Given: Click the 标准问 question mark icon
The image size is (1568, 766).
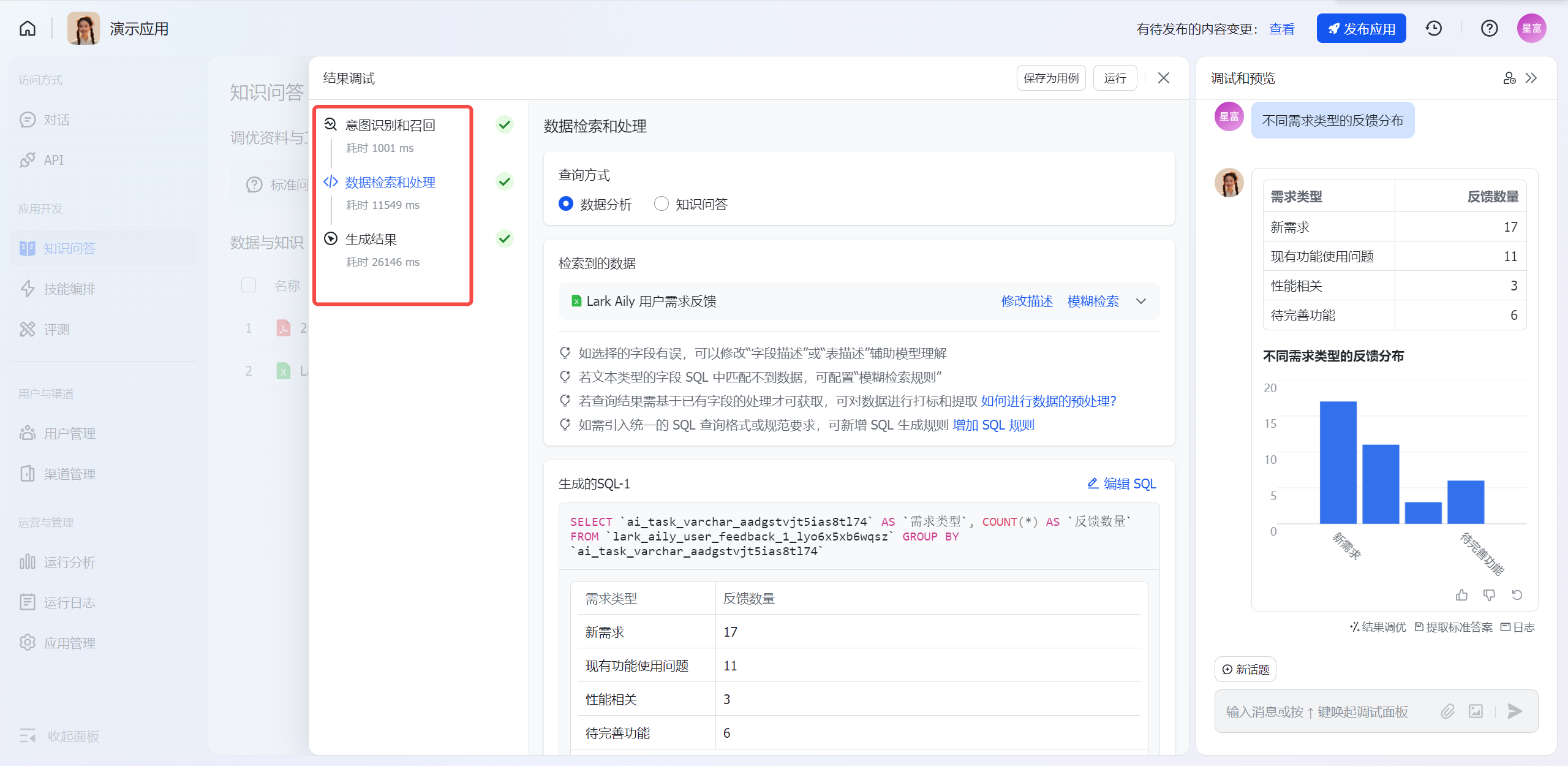Looking at the screenshot, I should click(254, 185).
